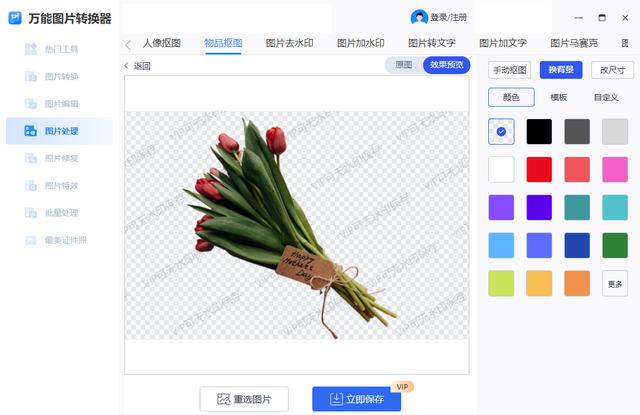Click the 重选图片 reselect image button
This screenshot has height=415, width=640.
244,399
